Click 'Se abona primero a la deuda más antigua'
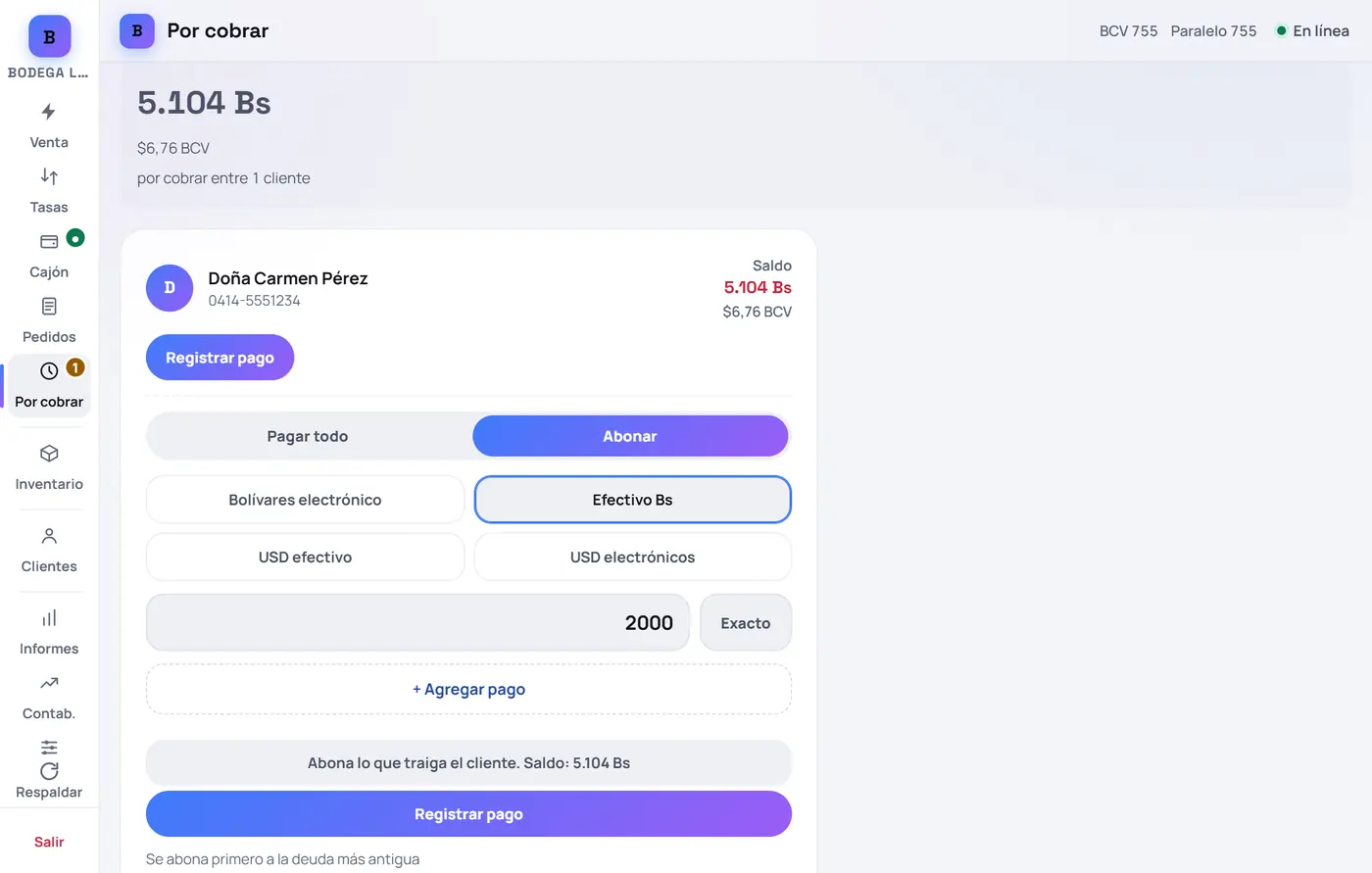Image resolution: width=1372 pixels, height=873 pixels. (282, 859)
